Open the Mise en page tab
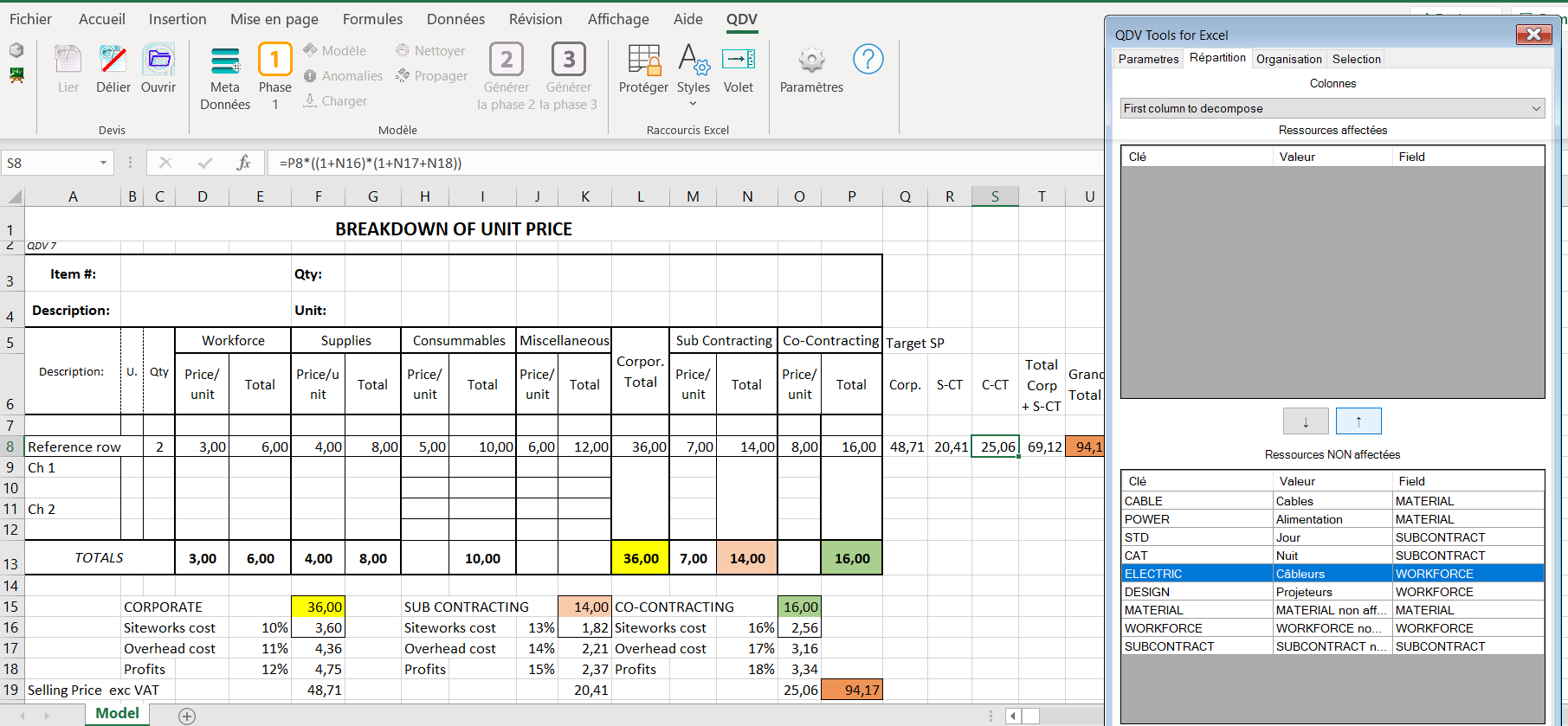The height and width of the screenshot is (726, 1568). point(274,19)
